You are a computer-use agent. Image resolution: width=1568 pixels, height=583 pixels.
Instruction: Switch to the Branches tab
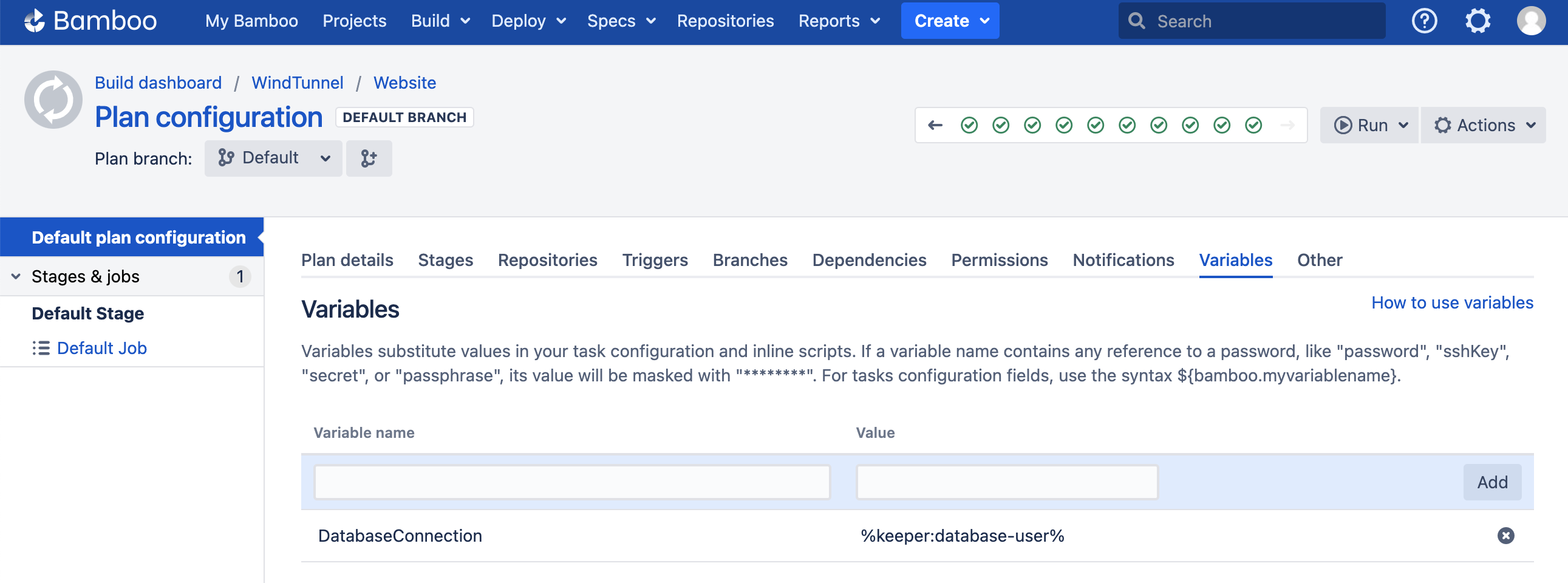tap(750, 261)
